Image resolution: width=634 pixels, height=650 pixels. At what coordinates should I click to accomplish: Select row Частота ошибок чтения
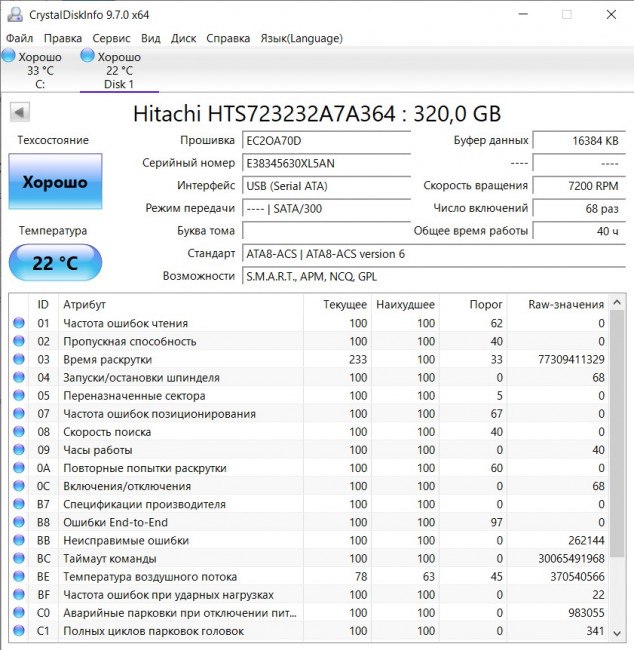(x=309, y=323)
